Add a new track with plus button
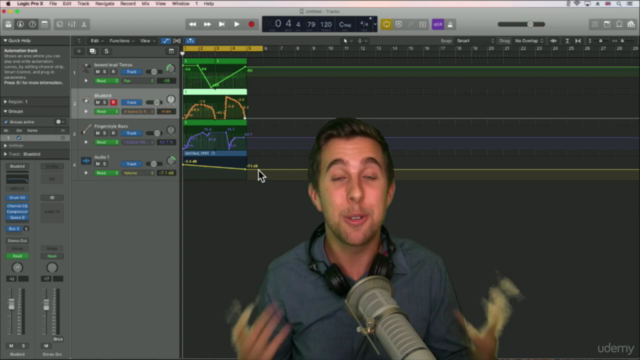 [79, 51]
